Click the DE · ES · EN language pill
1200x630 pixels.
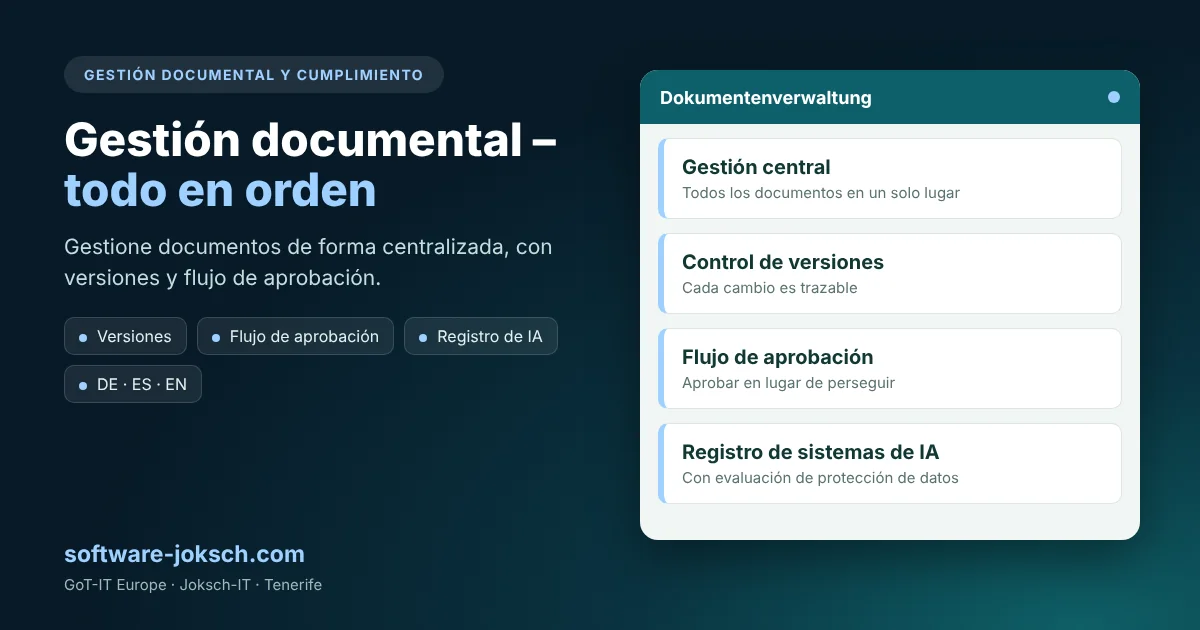tap(133, 384)
